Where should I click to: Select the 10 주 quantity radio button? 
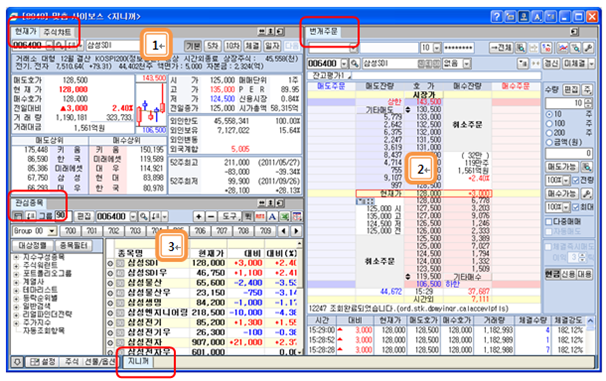[x=549, y=114]
